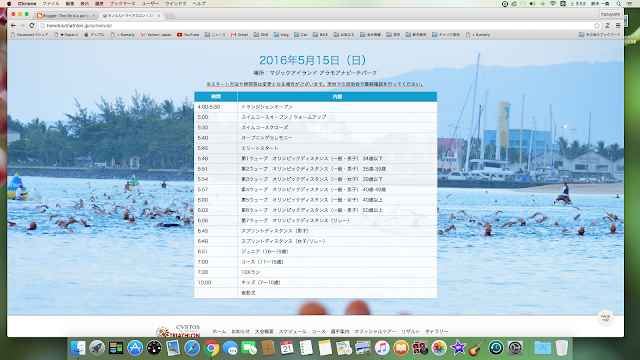
Task: Launch App Store from the dock
Action: 135,348
